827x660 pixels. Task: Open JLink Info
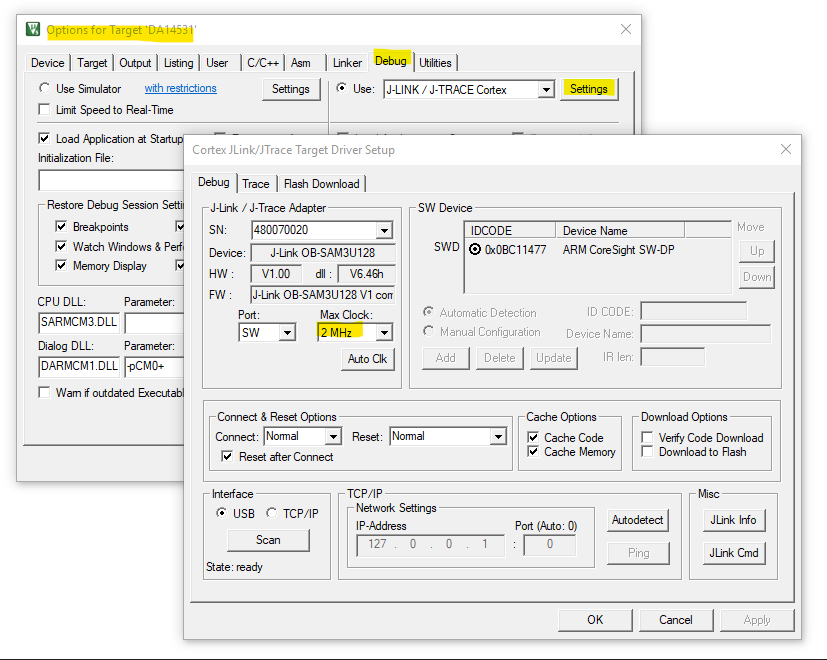pos(733,520)
